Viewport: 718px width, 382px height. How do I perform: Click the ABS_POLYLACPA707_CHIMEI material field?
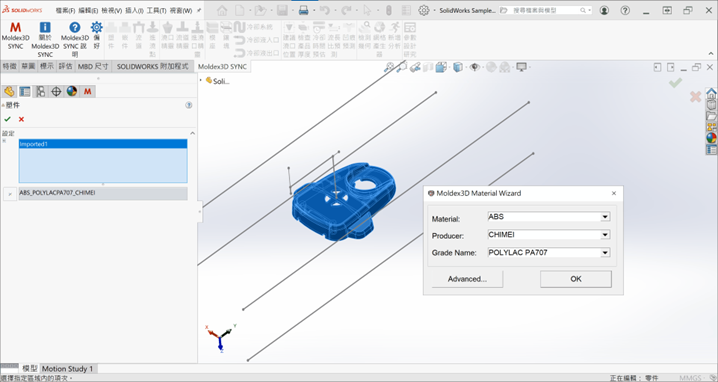103,193
